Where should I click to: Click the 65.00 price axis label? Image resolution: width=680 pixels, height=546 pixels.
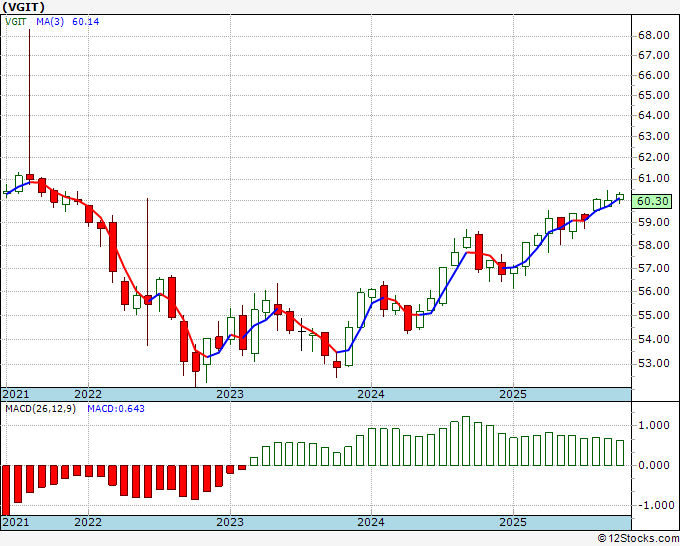click(654, 95)
